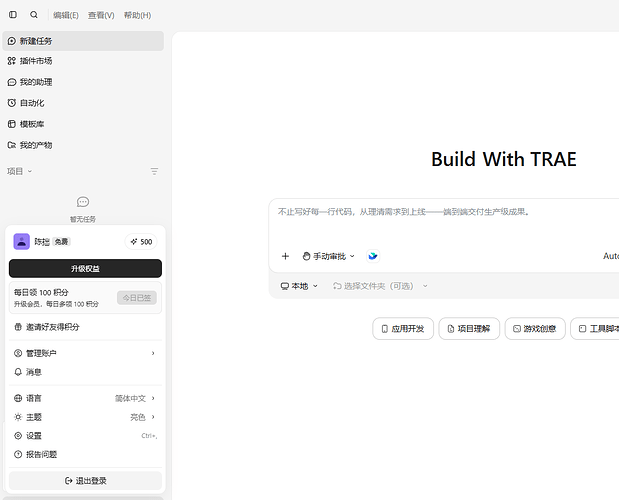
Task: Click into the task prompt input field
Action: tap(446, 221)
